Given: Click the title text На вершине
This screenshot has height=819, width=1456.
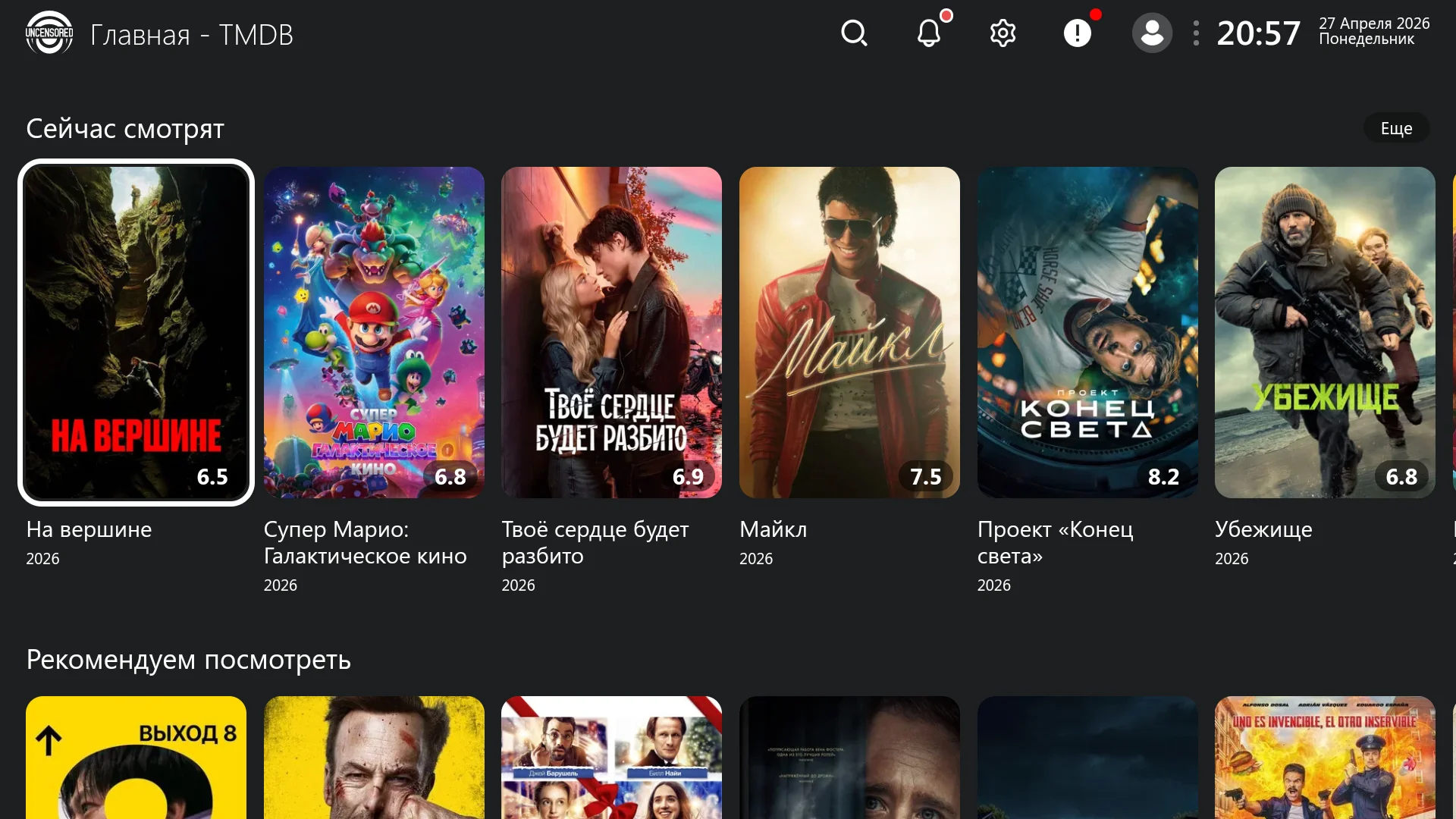Looking at the screenshot, I should coord(89,529).
